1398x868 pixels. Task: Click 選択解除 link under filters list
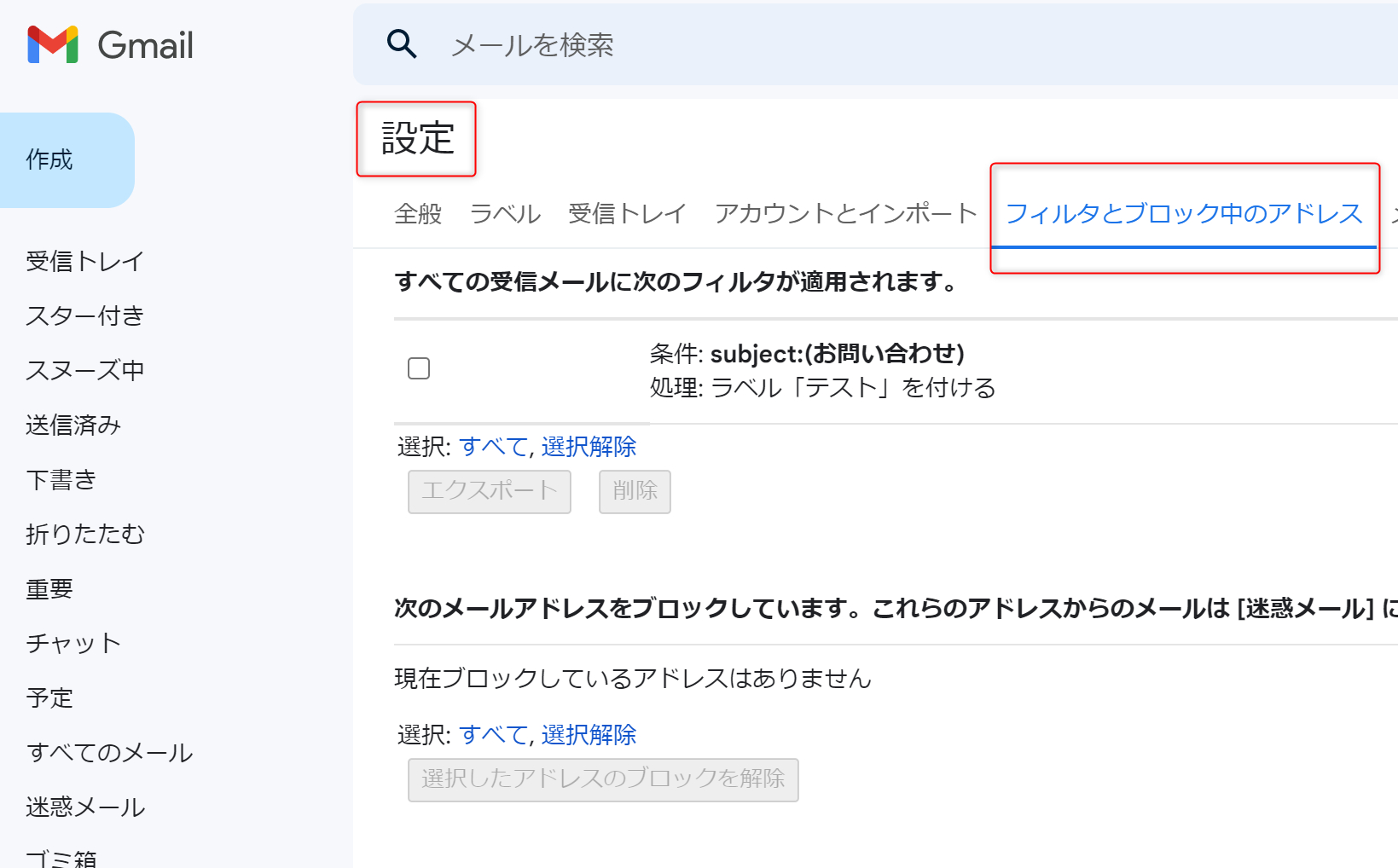pos(589,446)
